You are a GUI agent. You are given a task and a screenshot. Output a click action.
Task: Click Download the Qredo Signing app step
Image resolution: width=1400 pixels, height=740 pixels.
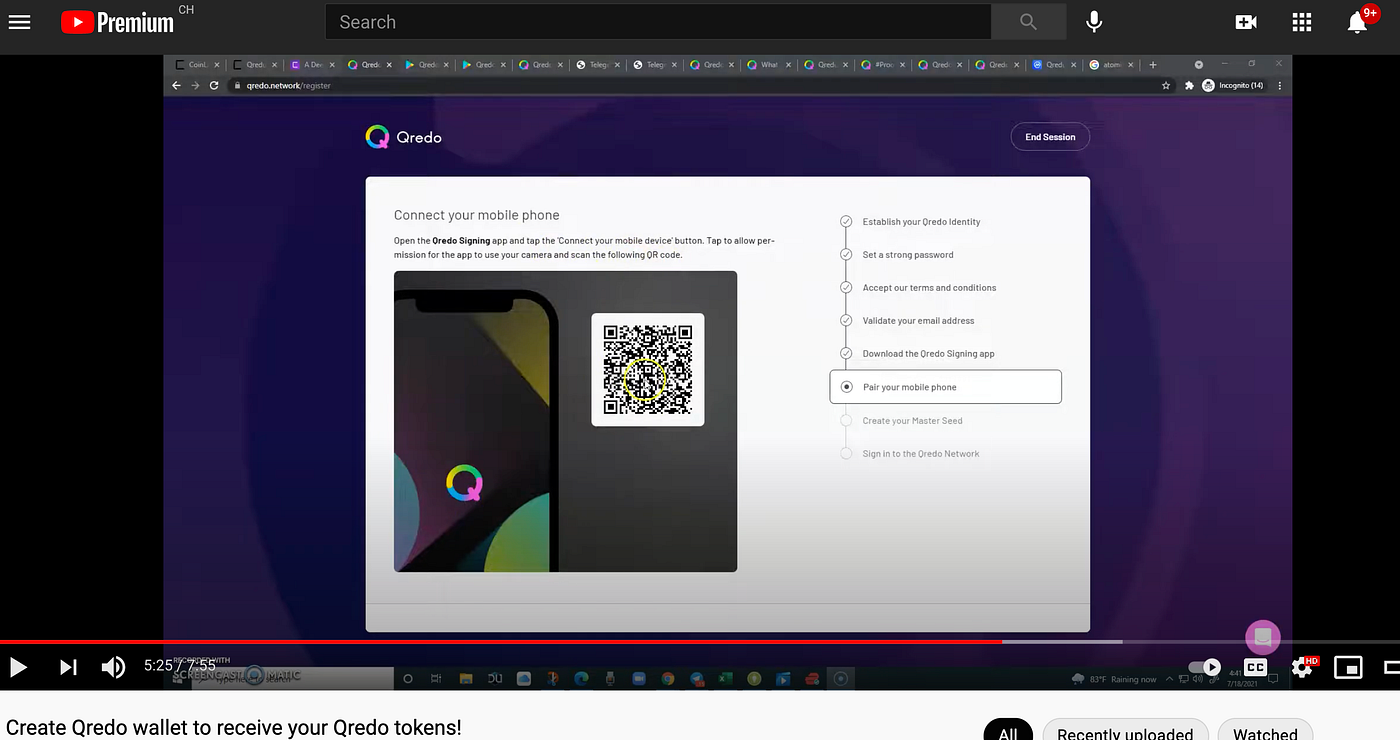click(x=928, y=354)
